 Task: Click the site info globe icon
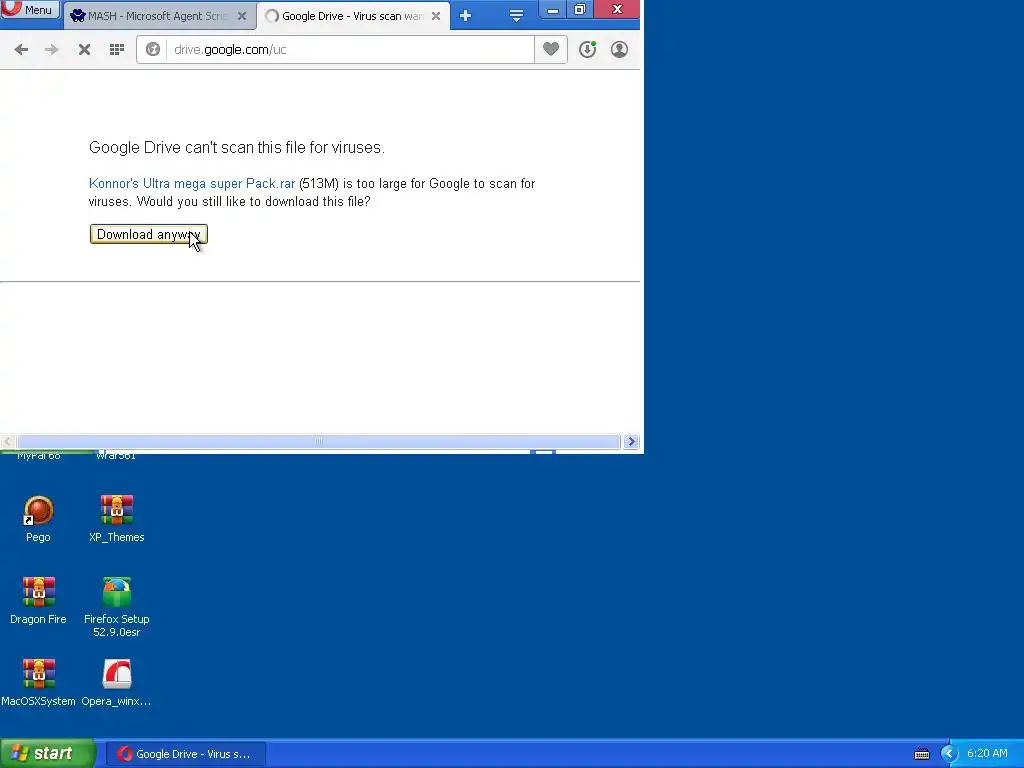click(153, 50)
